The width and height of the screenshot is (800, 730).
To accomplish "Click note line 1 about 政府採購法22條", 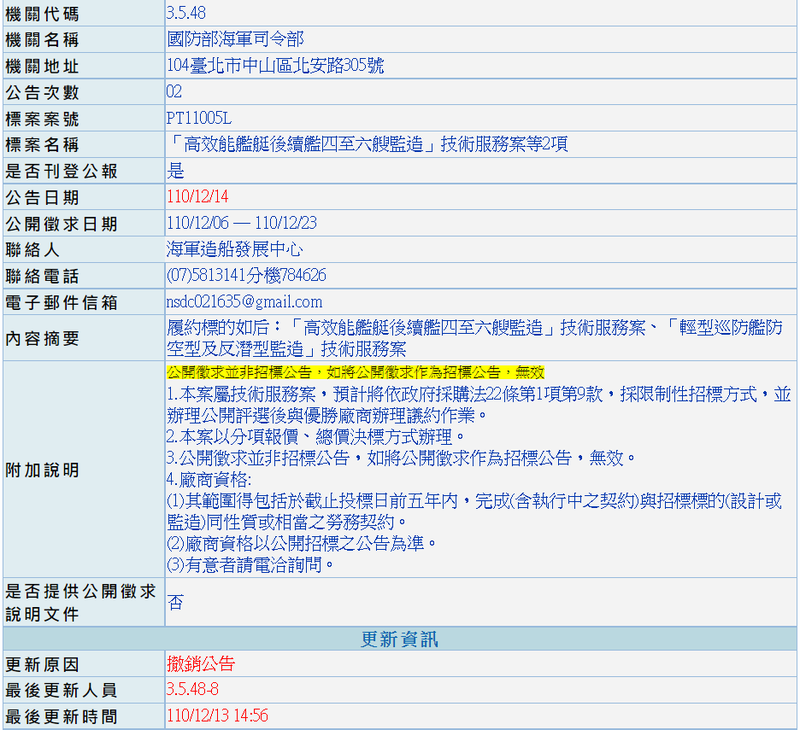I will coord(479,405).
